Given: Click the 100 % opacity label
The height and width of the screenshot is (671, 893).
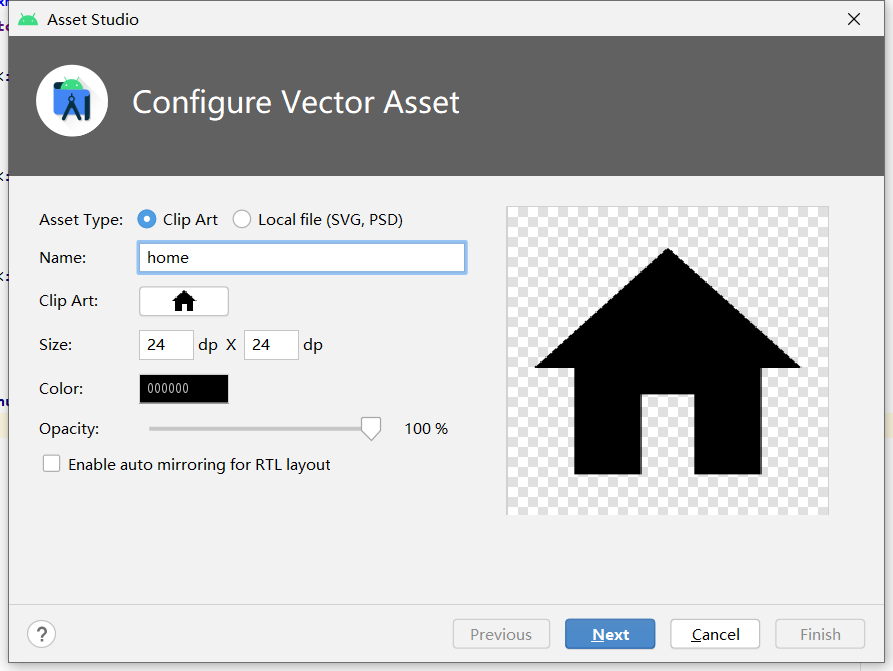Looking at the screenshot, I should click(x=425, y=428).
